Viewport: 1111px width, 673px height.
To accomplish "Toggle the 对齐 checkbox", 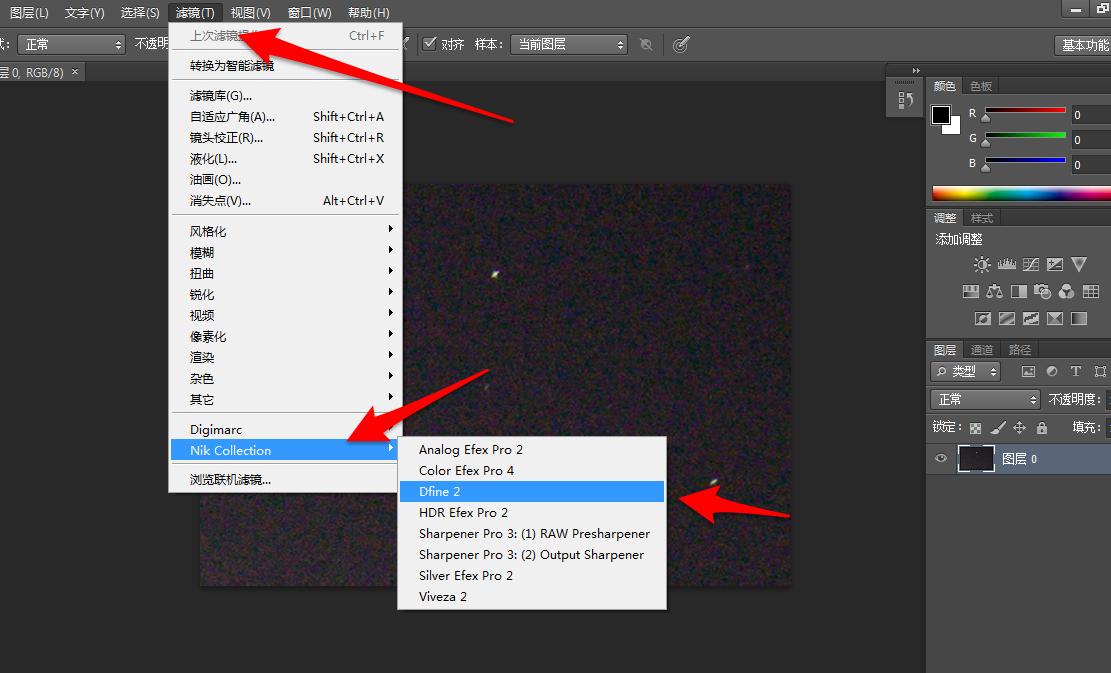I will click(x=429, y=44).
